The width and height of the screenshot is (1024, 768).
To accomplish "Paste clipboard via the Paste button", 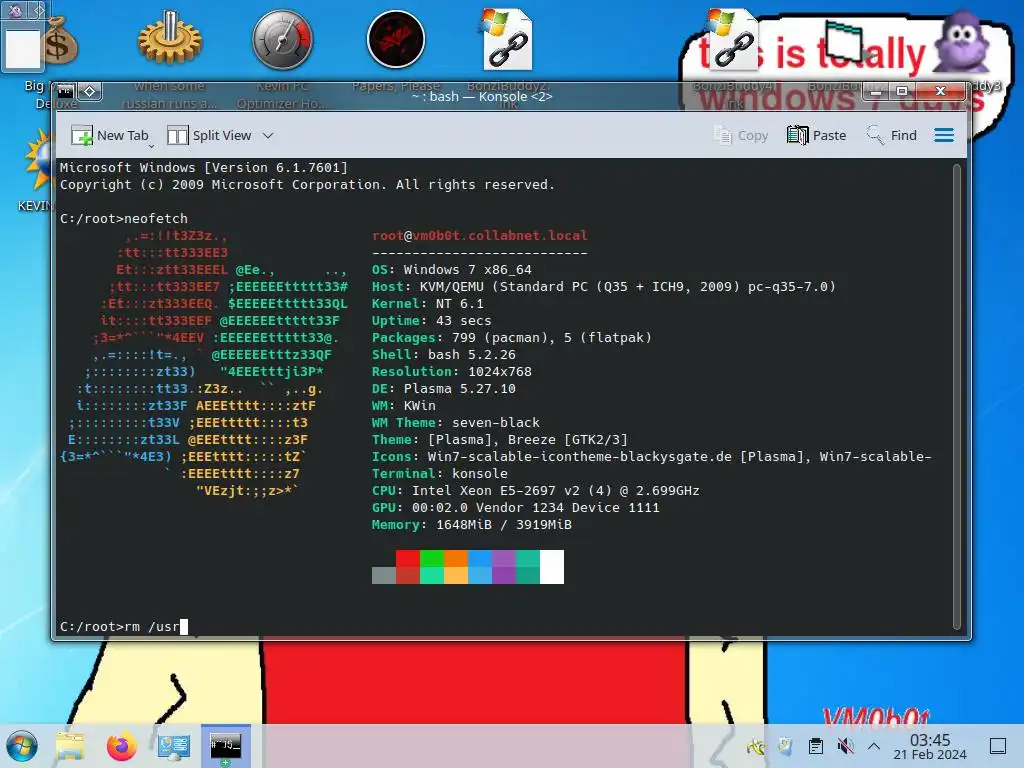I will [x=816, y=135].
